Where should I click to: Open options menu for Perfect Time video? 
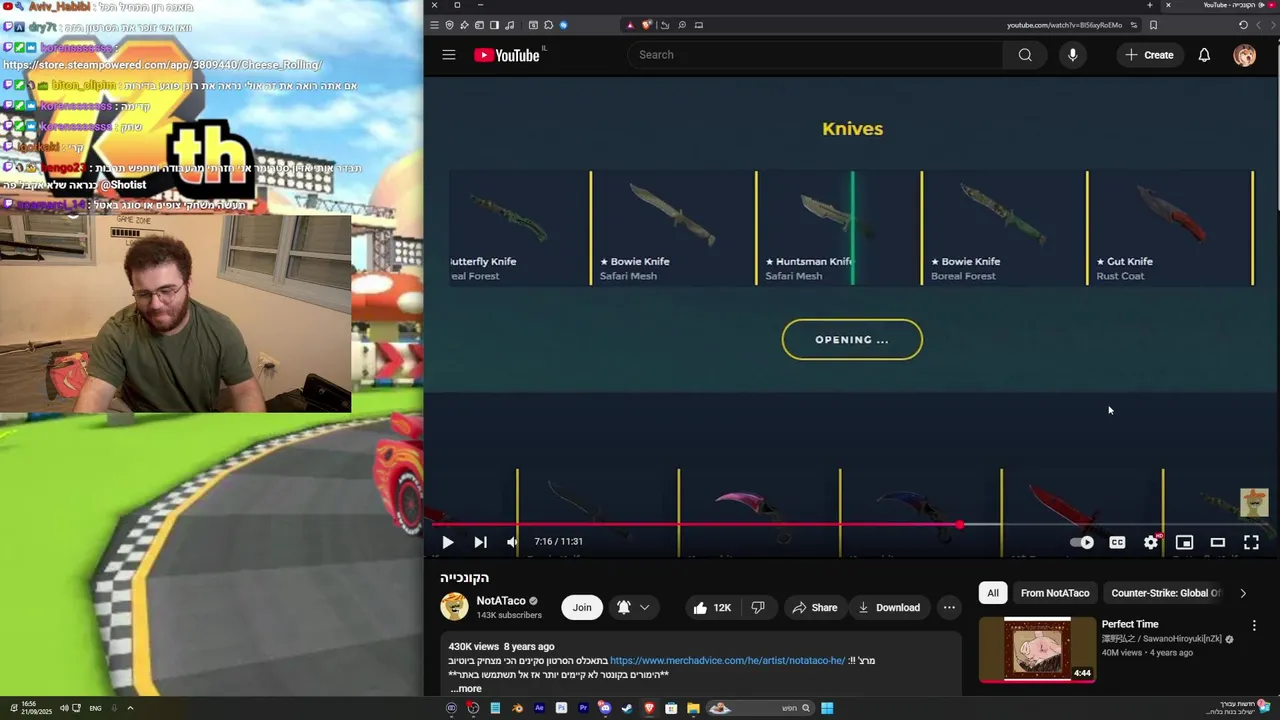click(1254, 626)
